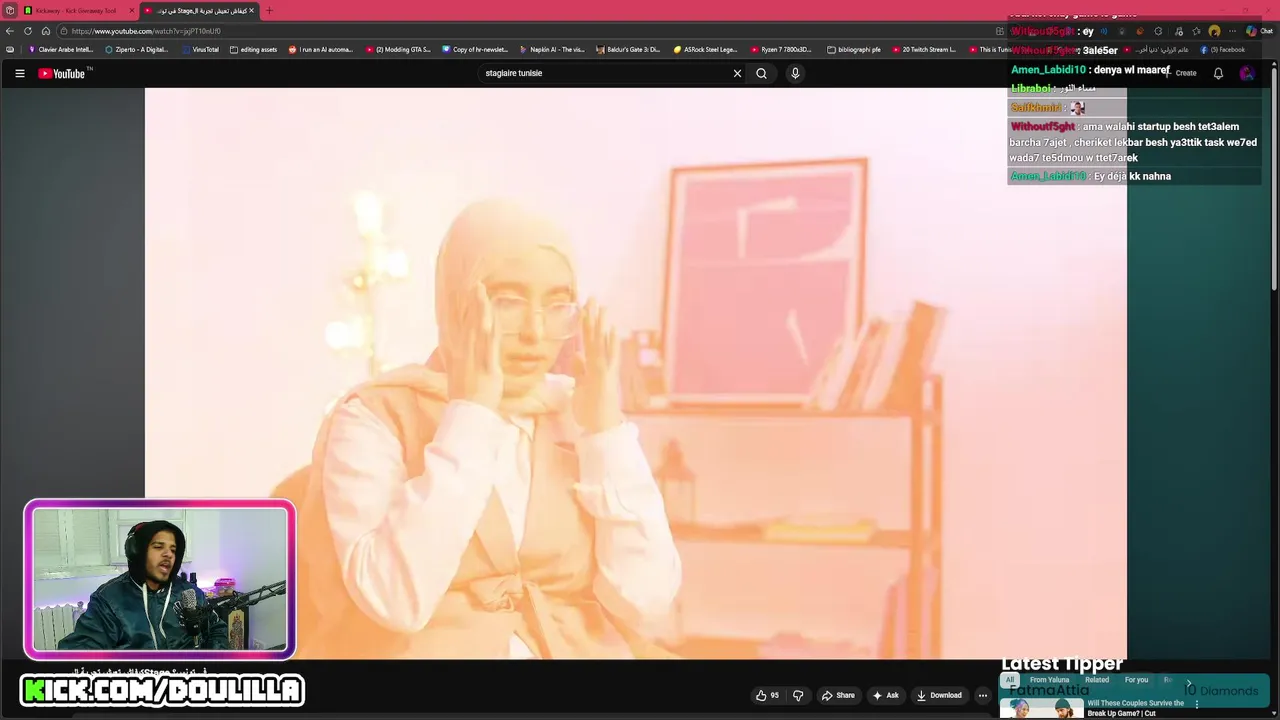The height and width of the screenshot is (720, 1280).
Task: Start voice search with microphone icon
Action: click(x=795, y=73)
